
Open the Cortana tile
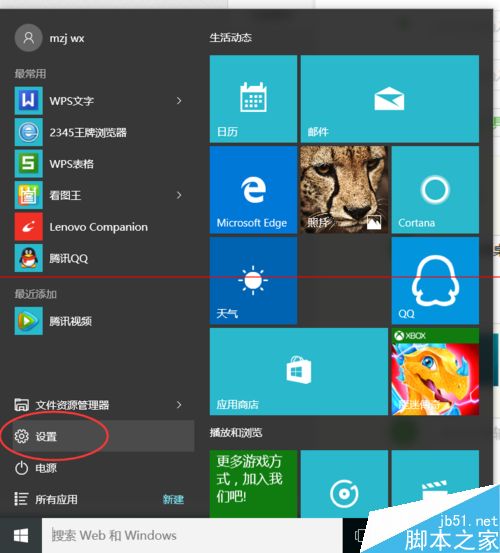coord(435,190)
